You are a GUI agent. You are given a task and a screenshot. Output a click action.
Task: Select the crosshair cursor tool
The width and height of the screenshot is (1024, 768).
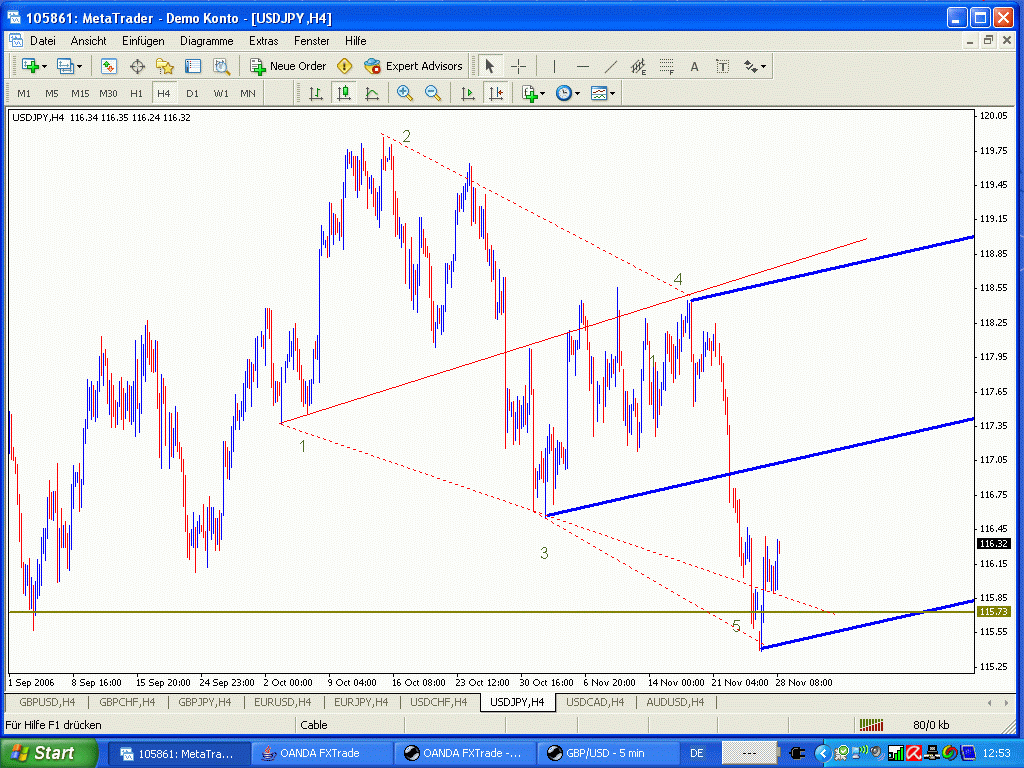(519, 66)
